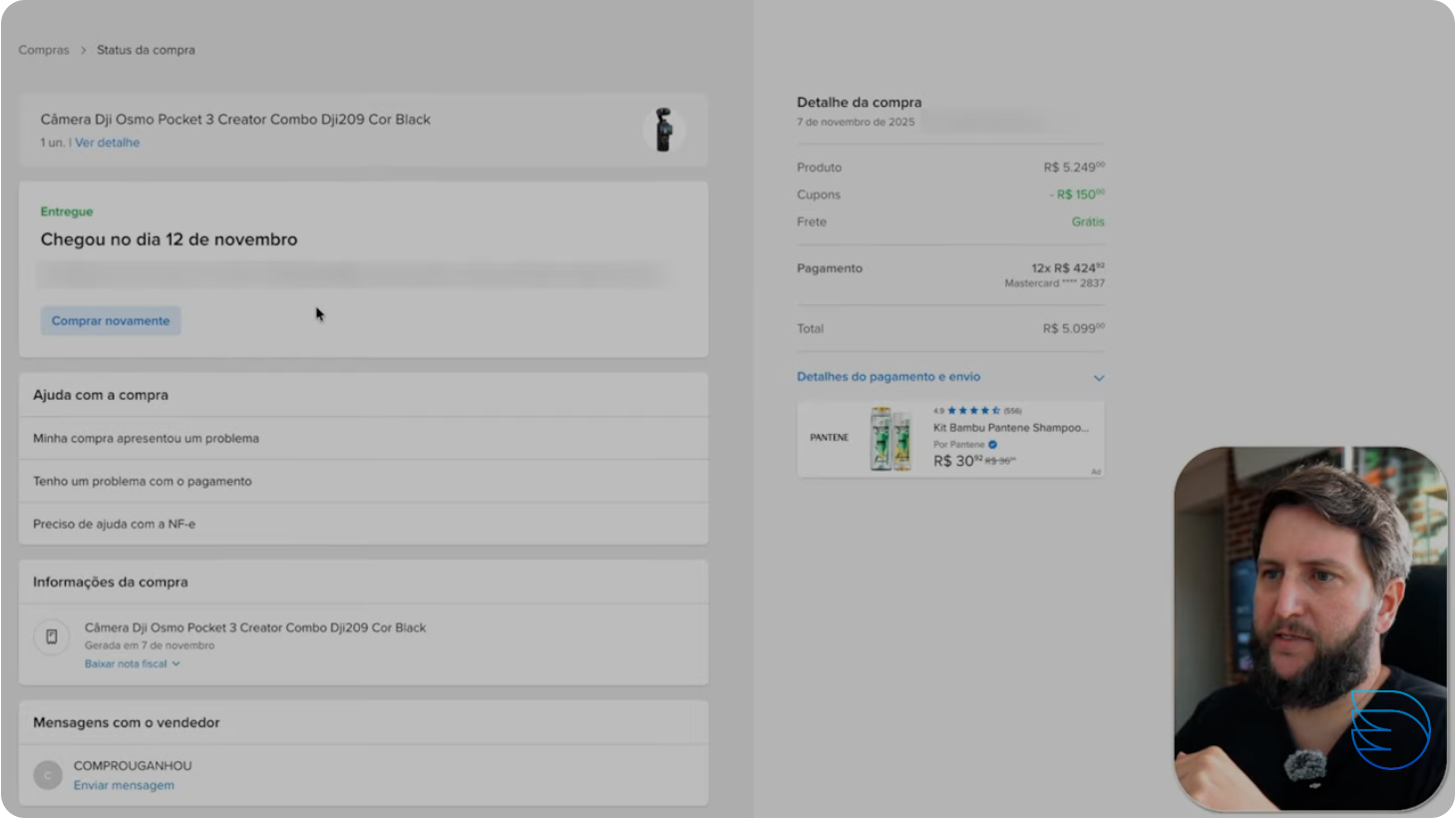Open the Compras breadcrumb link
This screenshot has width=1456, height=818.
[44, 50]
